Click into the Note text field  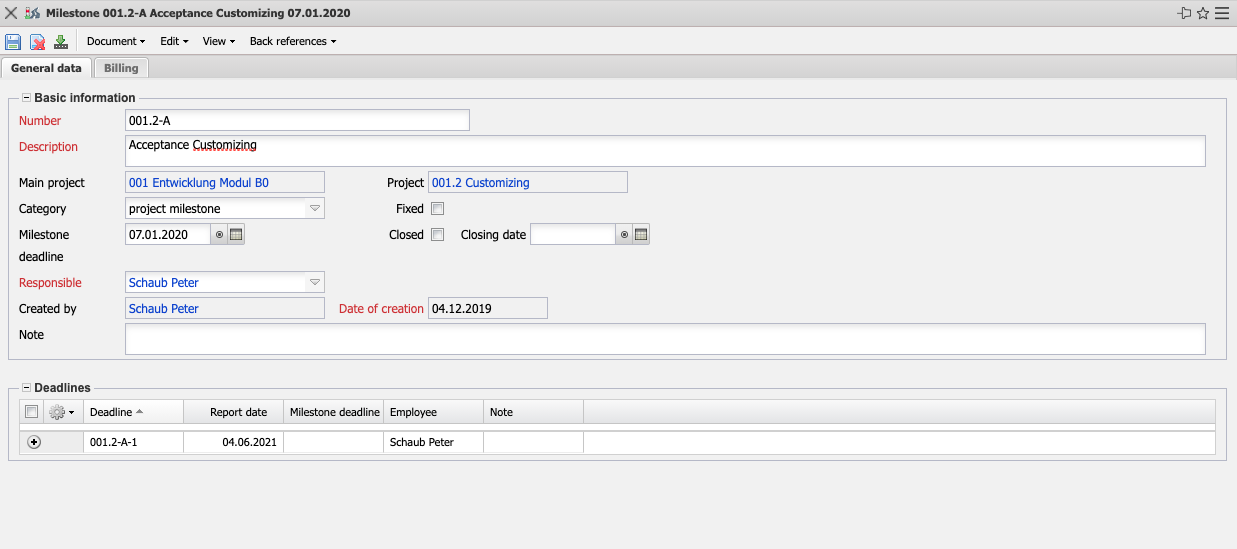[664, 339]
